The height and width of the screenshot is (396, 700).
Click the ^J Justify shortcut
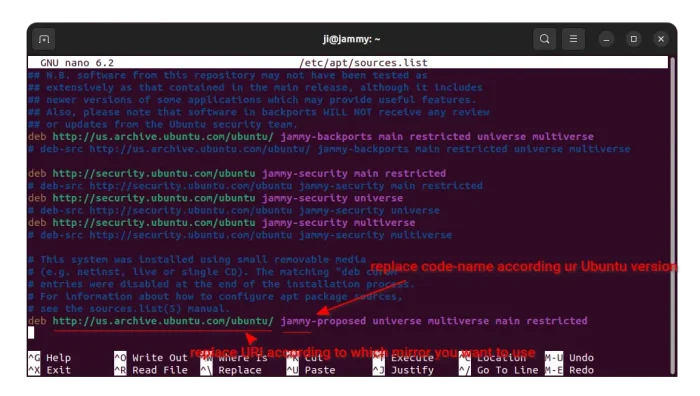[x=404, y=370]
